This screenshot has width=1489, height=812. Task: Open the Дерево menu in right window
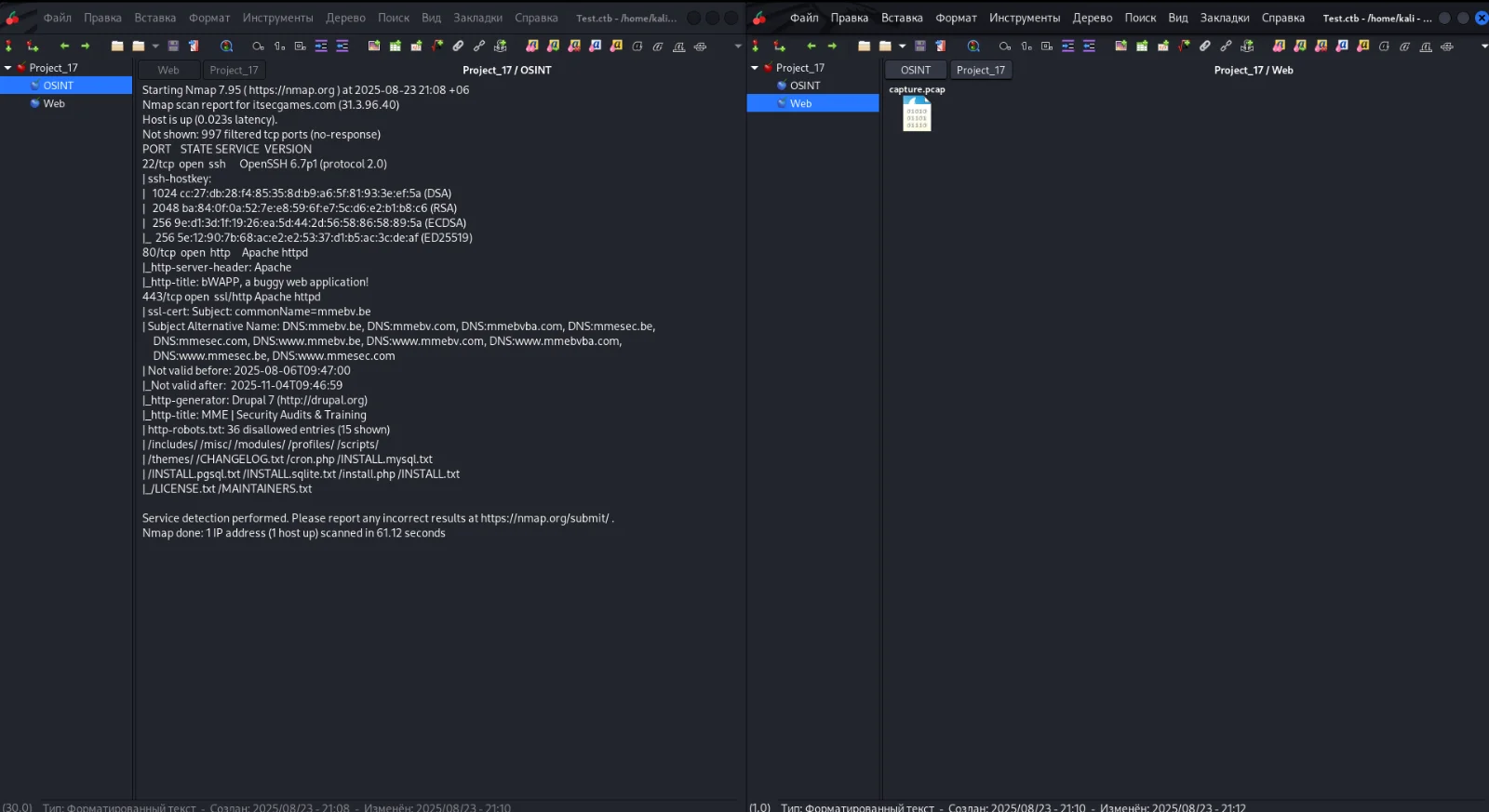tap(1093, 18)
